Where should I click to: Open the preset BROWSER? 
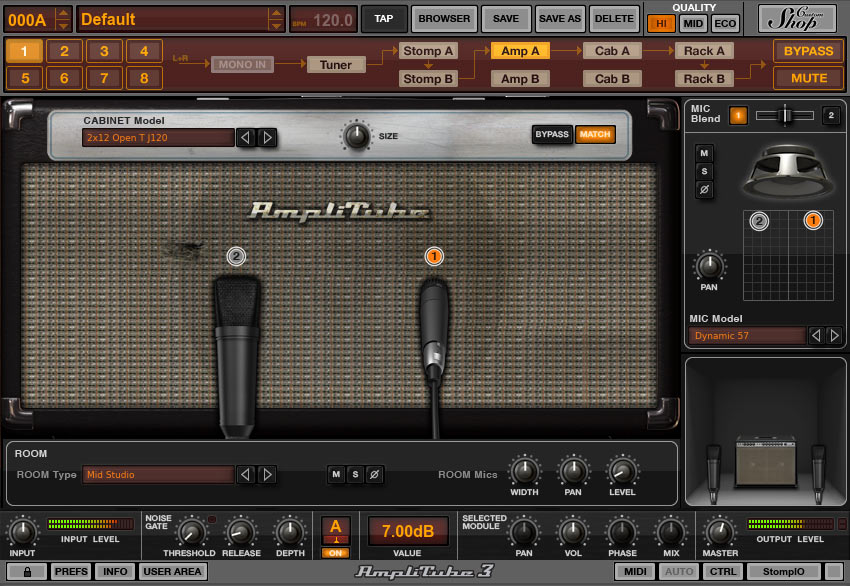[444, 19]
